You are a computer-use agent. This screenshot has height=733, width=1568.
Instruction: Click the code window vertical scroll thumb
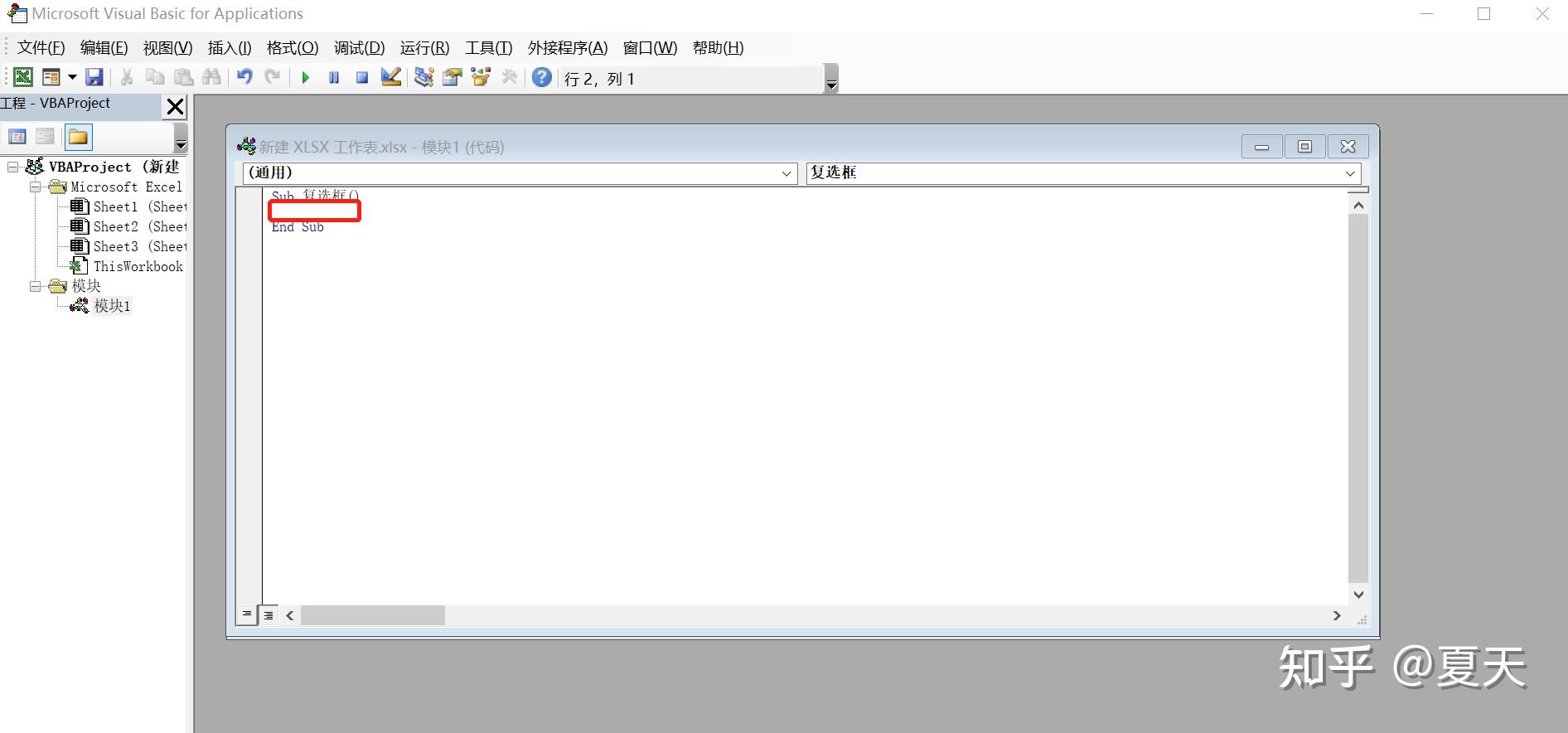[1358, 399]
